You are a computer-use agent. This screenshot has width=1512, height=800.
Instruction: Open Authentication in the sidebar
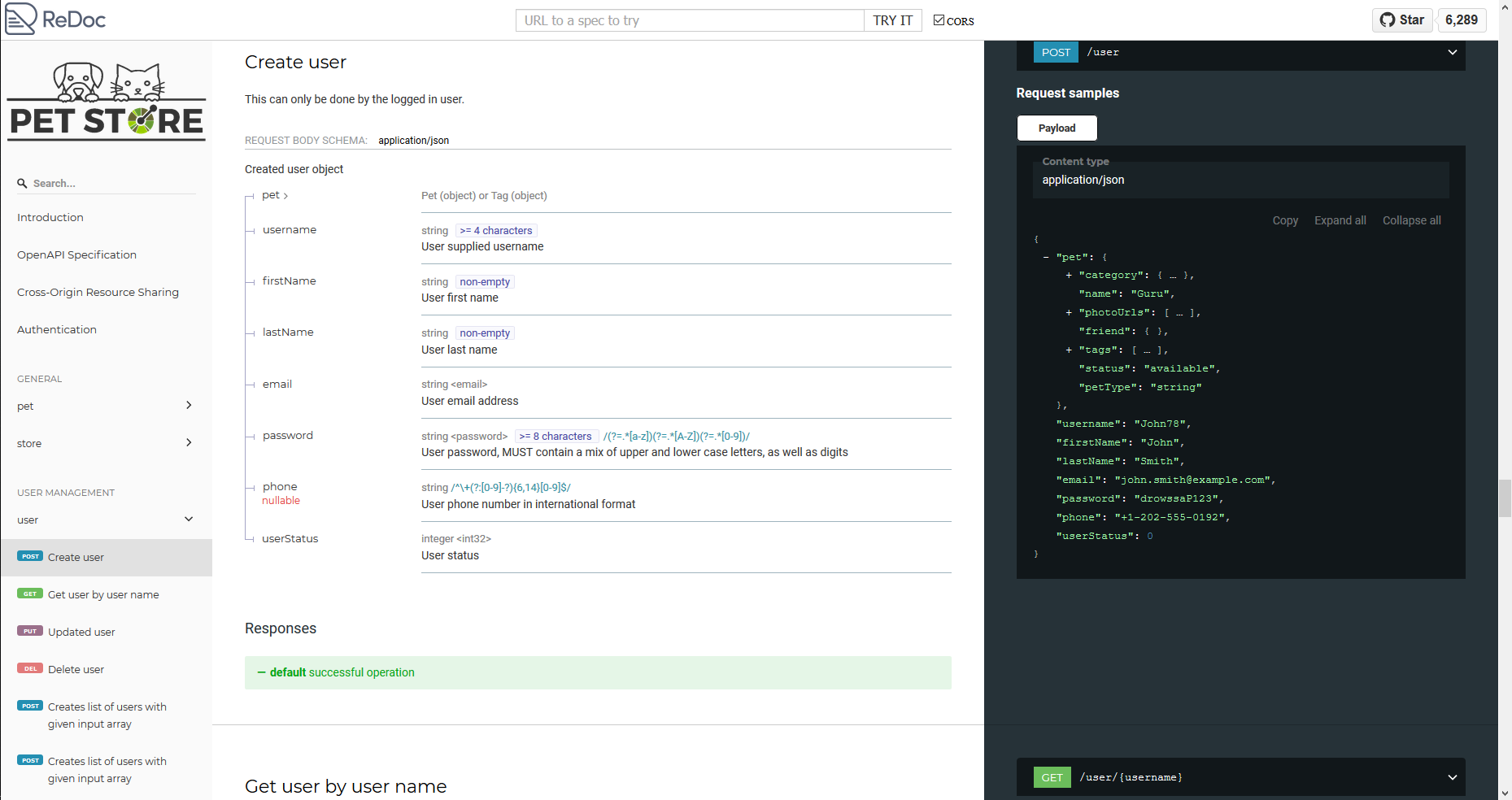pos(56,329)
